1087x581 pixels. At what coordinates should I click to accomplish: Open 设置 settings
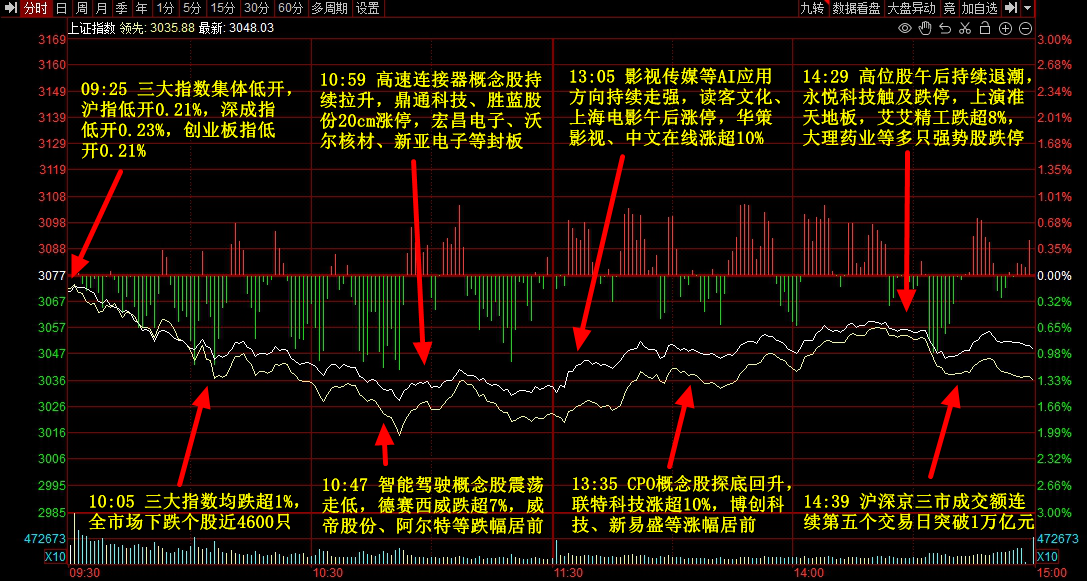(x=368, y=8)
